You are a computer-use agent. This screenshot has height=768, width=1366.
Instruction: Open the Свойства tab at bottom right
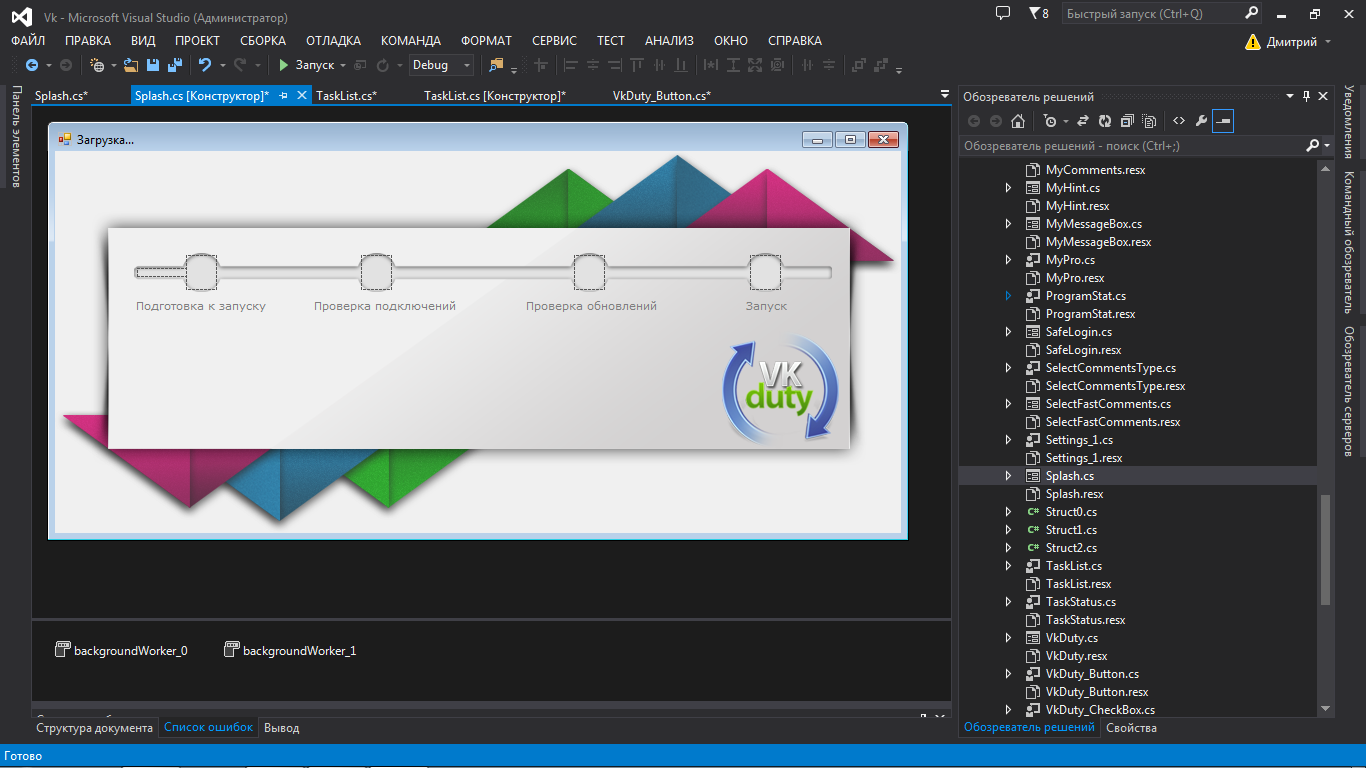1132,728
